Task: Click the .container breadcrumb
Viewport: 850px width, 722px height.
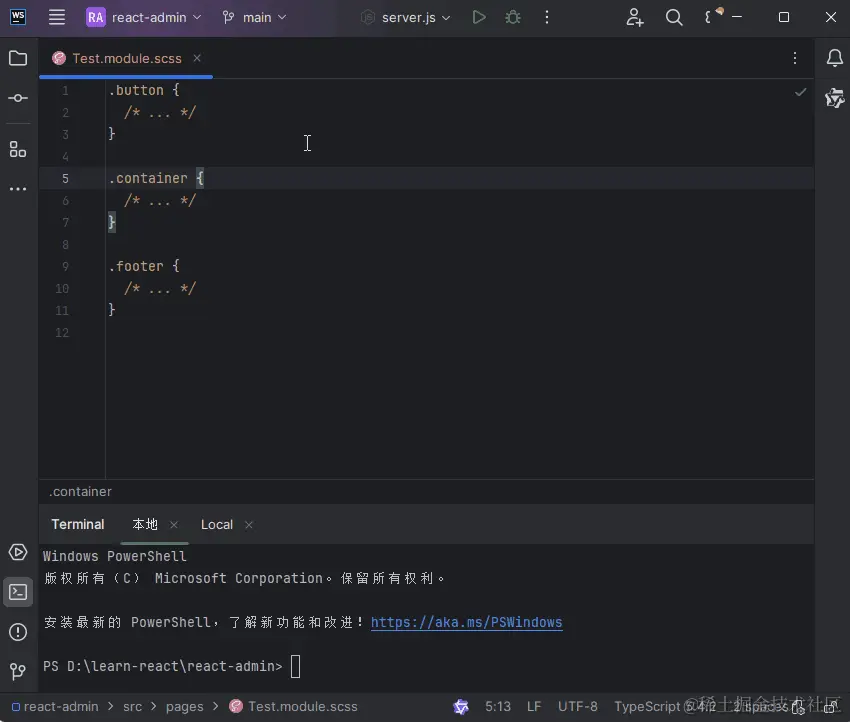Action: pos(80,492)
